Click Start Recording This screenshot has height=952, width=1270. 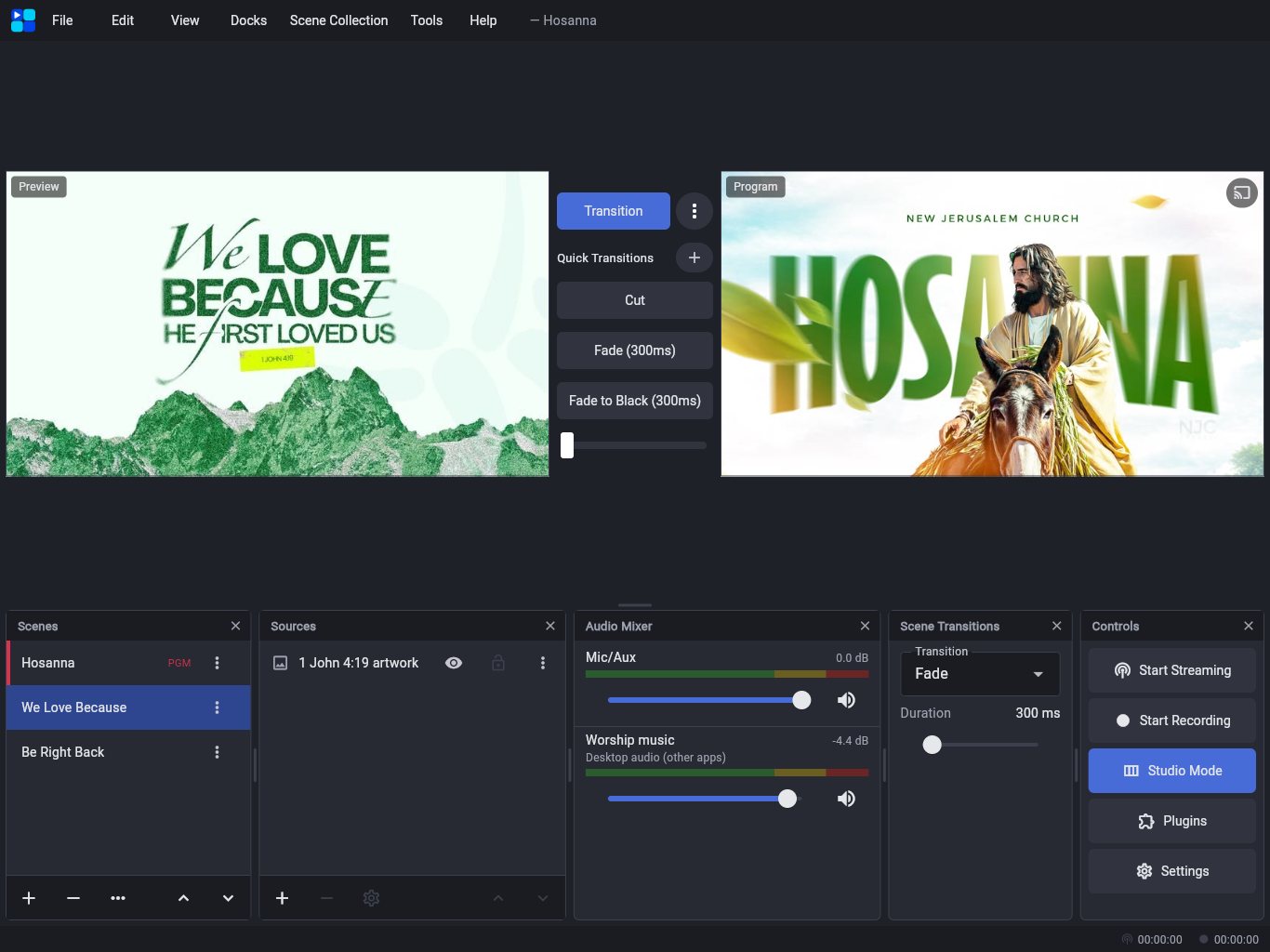point(1172,721)
